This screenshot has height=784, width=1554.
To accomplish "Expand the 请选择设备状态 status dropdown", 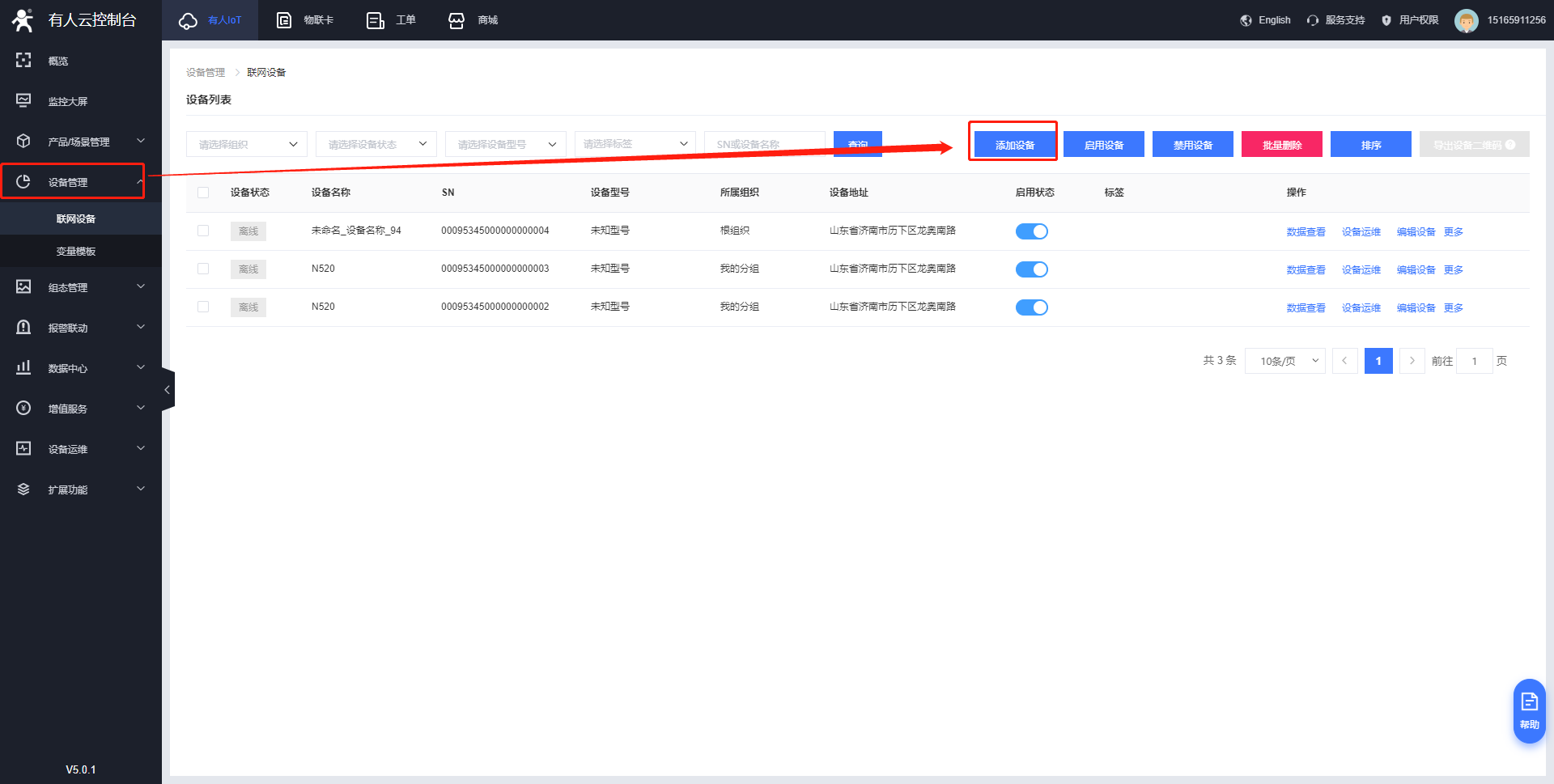I will (x=376, y=144).
